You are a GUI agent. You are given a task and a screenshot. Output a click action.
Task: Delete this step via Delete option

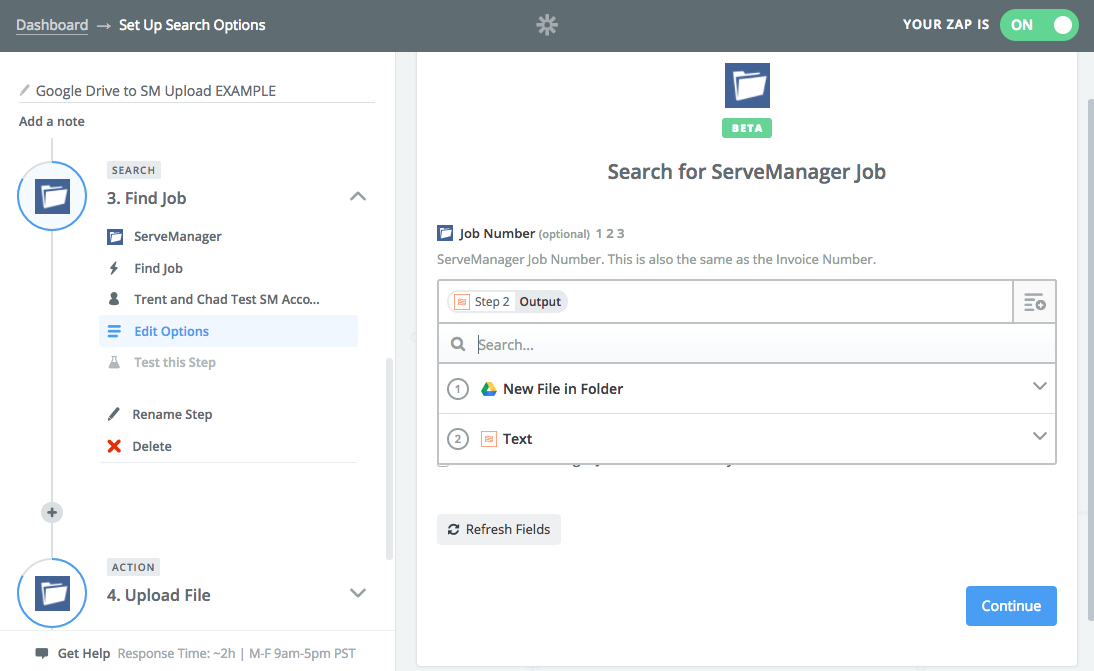(152, 446)
